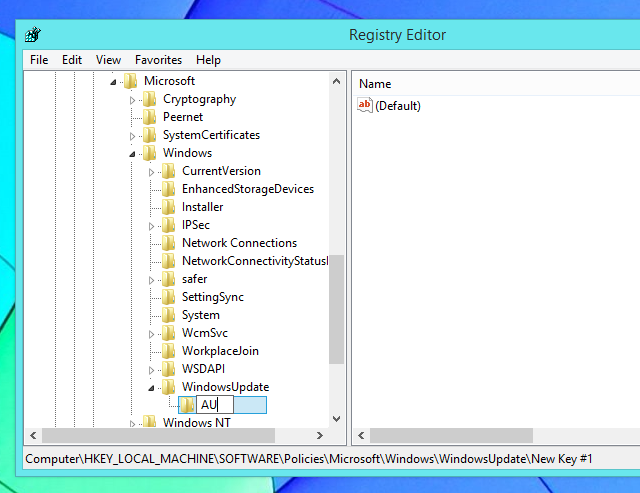Expand the WcmSvc key

[x=151, y=334]
